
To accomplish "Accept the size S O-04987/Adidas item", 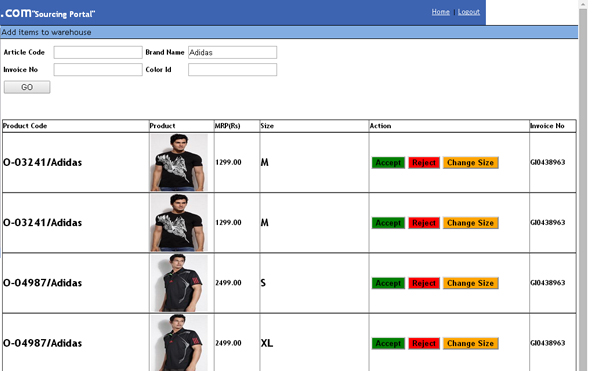I will pos(388,283).
